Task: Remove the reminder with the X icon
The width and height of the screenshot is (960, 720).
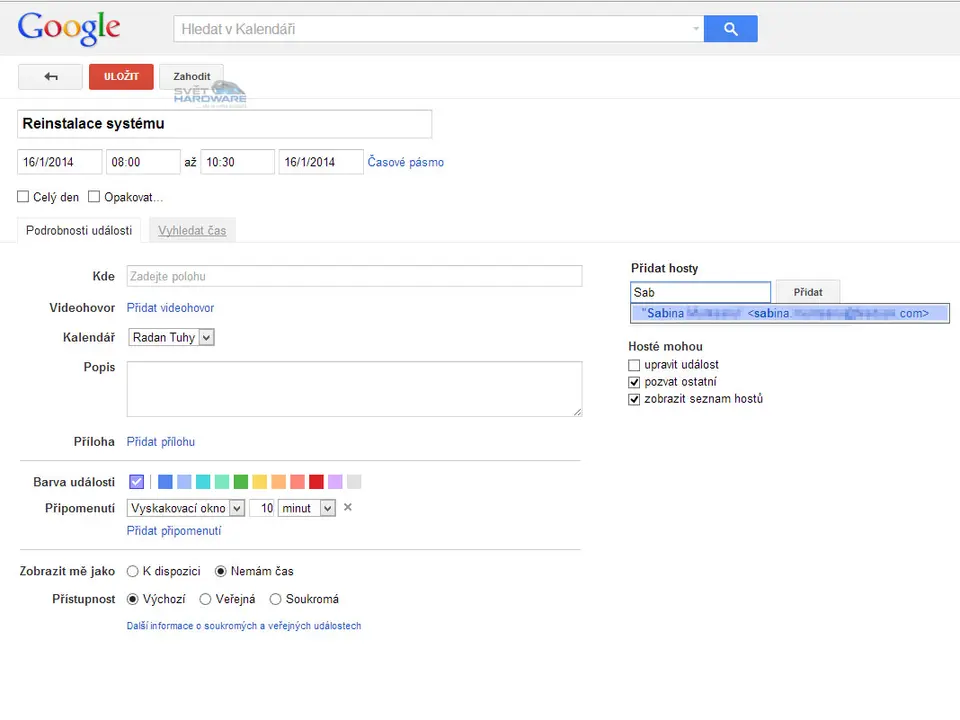Action: point(348,508)
